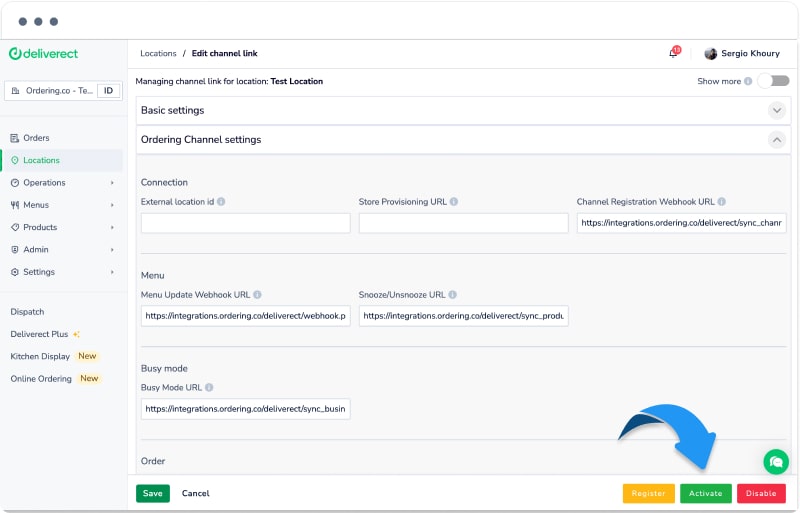This screenshot has width=800, height=513.
Task: Click the Settings gear icon
Action: tap(15, 272)
